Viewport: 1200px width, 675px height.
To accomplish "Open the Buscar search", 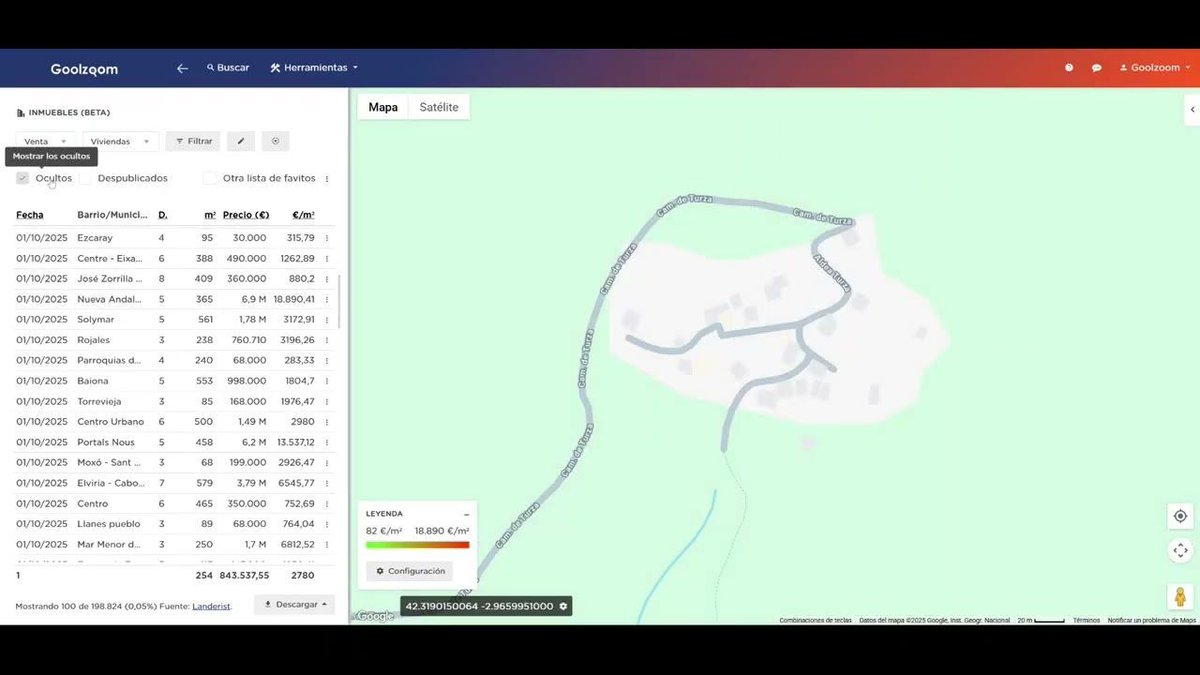I will [x=228, y=68].
